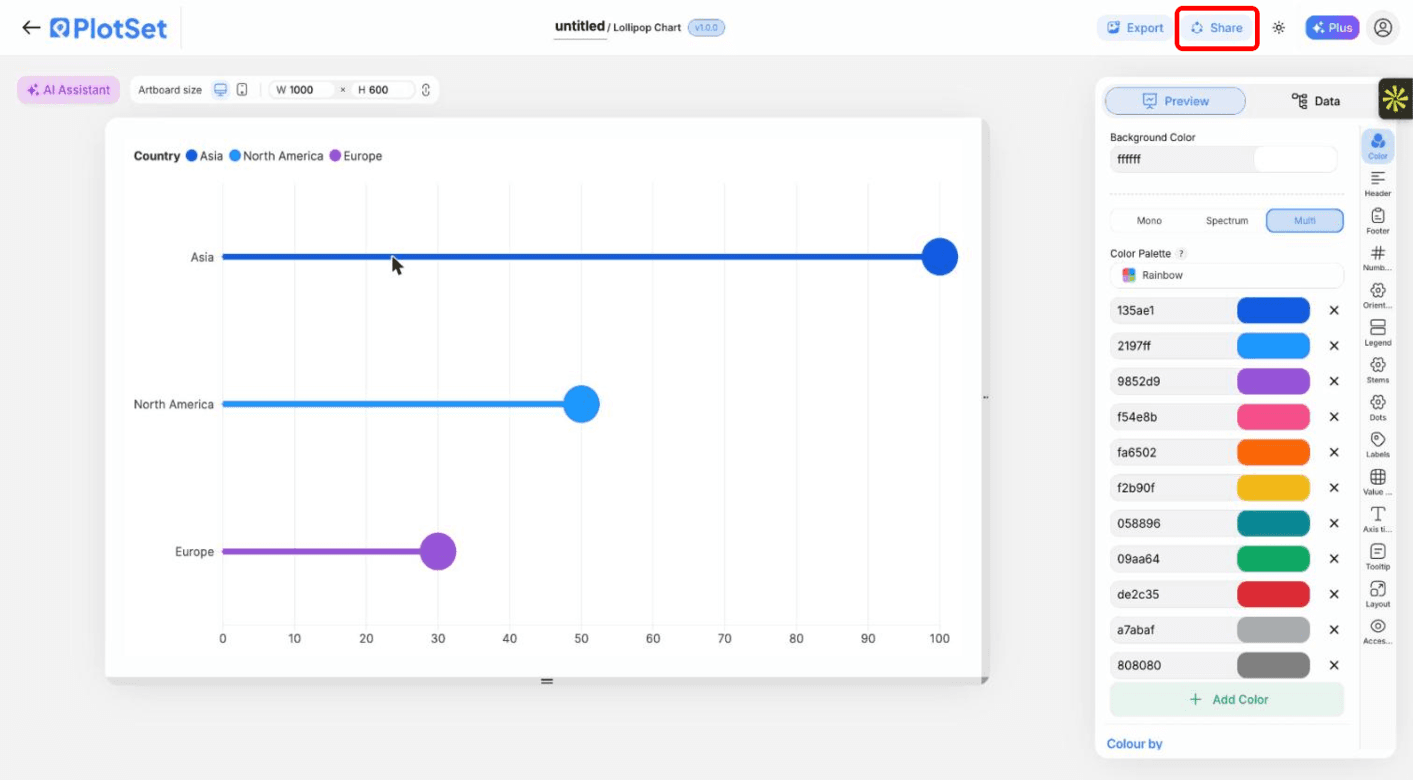The image size is (1413, 780).
Task: Select the Spectrum color mode
Action: point(1227,221)
